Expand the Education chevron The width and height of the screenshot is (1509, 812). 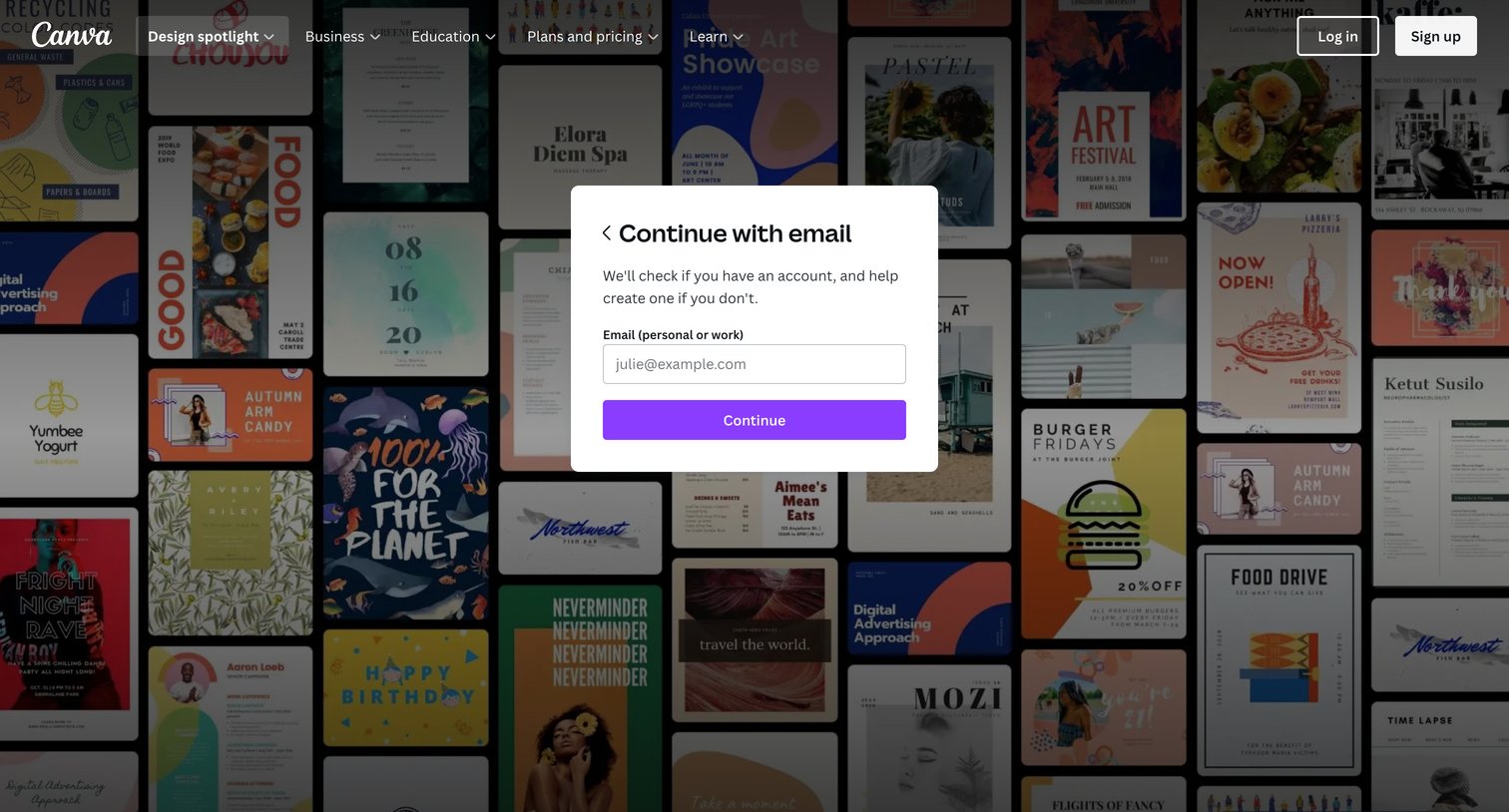coord(490,37)
